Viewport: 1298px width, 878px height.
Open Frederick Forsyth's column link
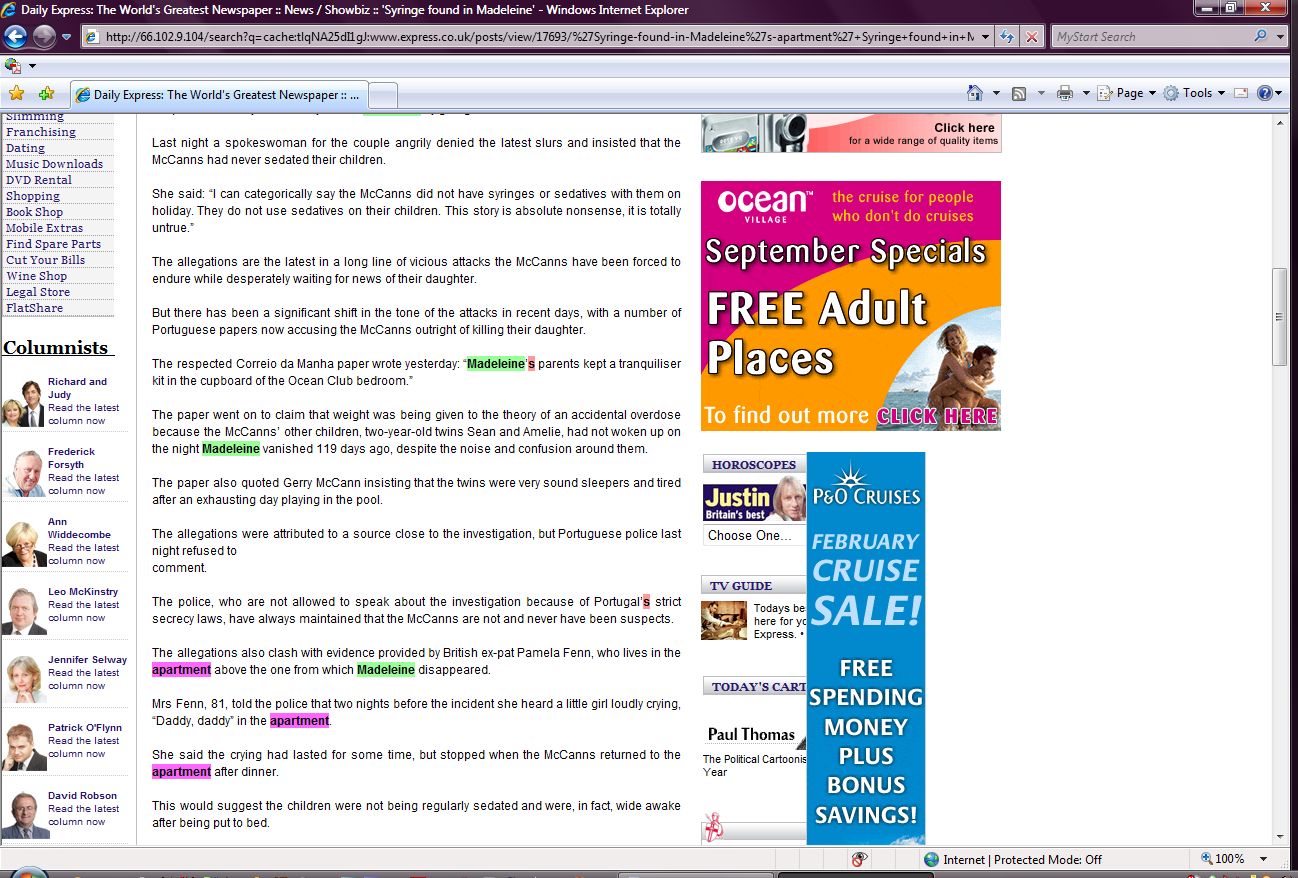[x=71, y=458]
